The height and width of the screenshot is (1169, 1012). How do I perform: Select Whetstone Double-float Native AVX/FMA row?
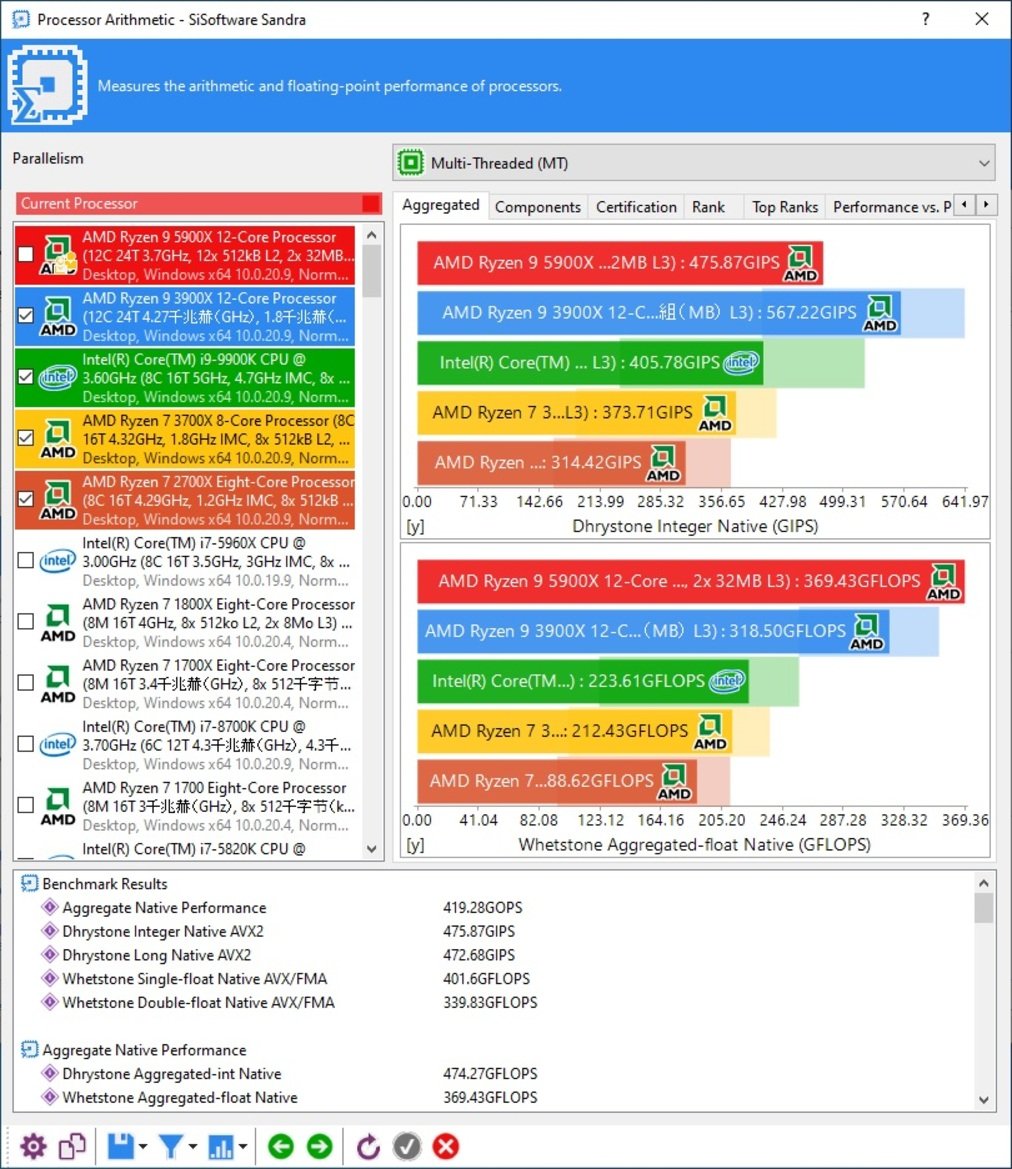coord(289,1002)
